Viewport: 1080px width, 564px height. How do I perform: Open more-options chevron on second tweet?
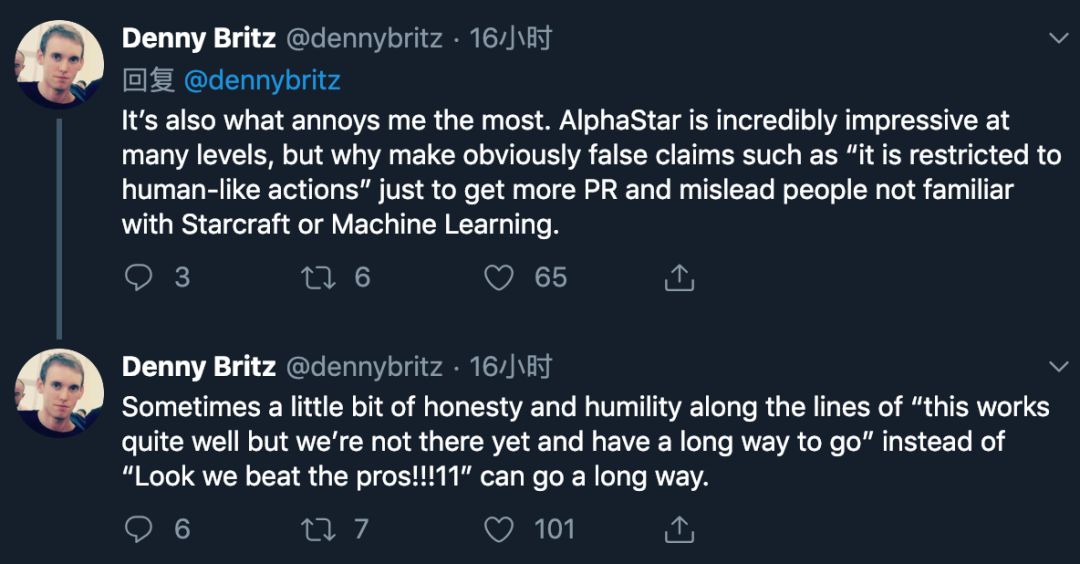(1057, 366)
